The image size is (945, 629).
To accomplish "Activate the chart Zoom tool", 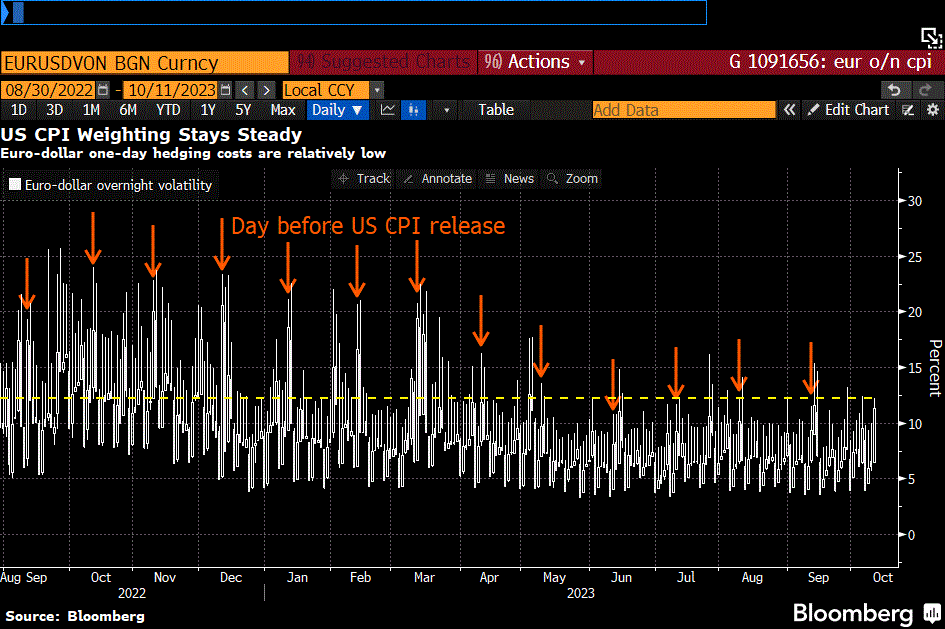I will pos(573,179).
